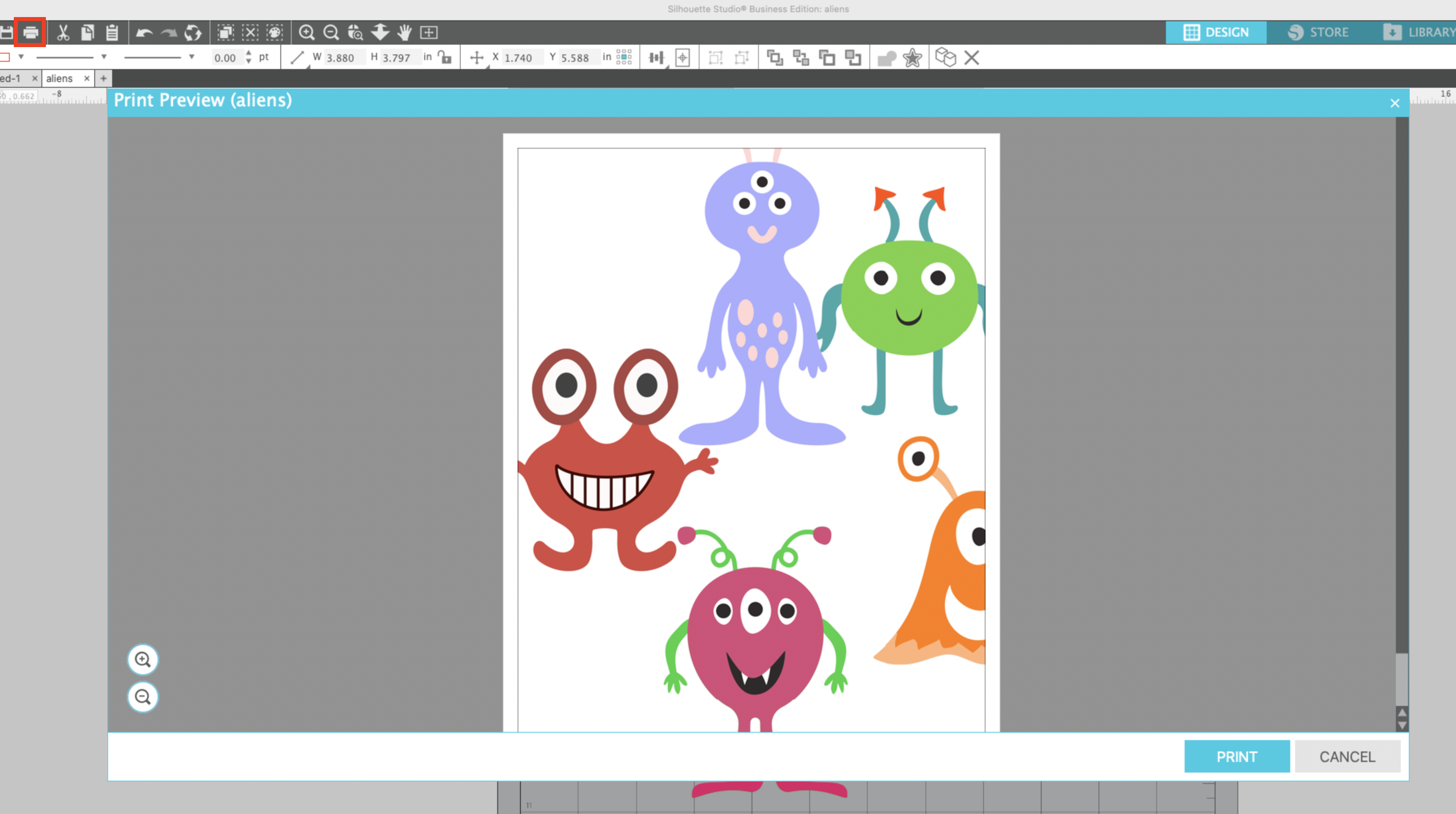Click the toolbar Zoom Out magnifier
The image size is (1456, 814).
331,32
